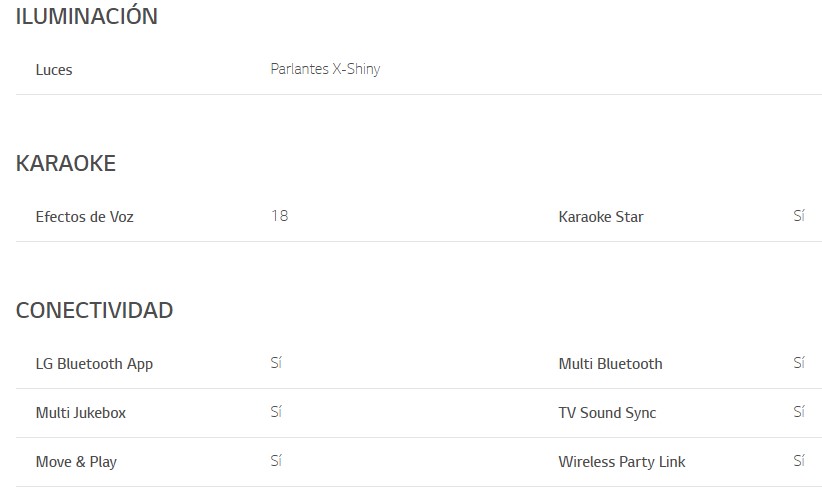The image size is (822, 489).
Task: Select the Efectos de Voz label
Action: [x=84, y=217]
